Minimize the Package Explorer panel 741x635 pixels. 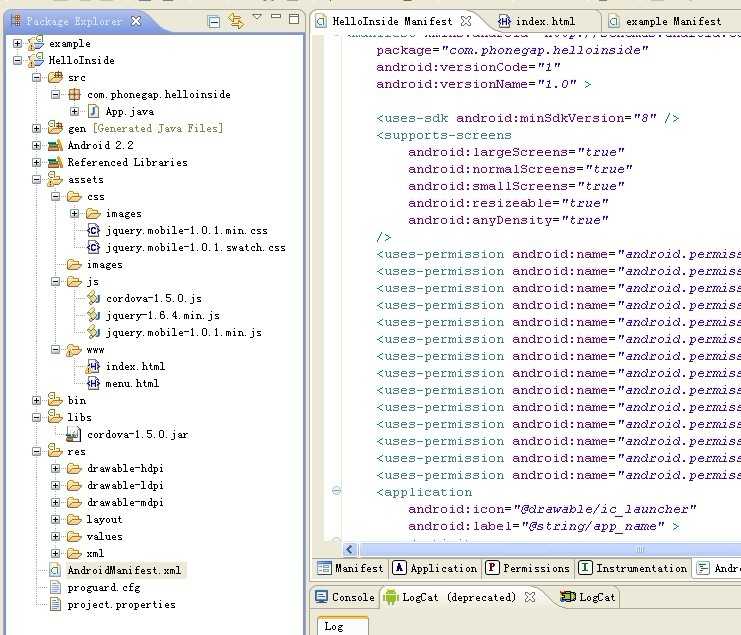pos(276,17)
